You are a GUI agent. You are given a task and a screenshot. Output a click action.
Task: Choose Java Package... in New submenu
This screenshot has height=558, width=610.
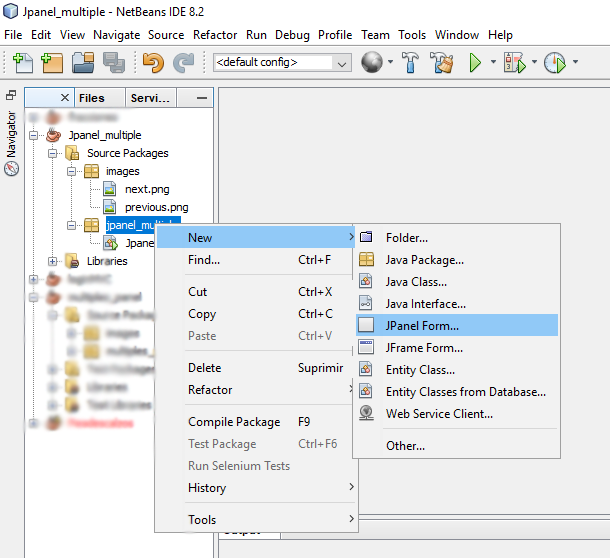(457, 260)
